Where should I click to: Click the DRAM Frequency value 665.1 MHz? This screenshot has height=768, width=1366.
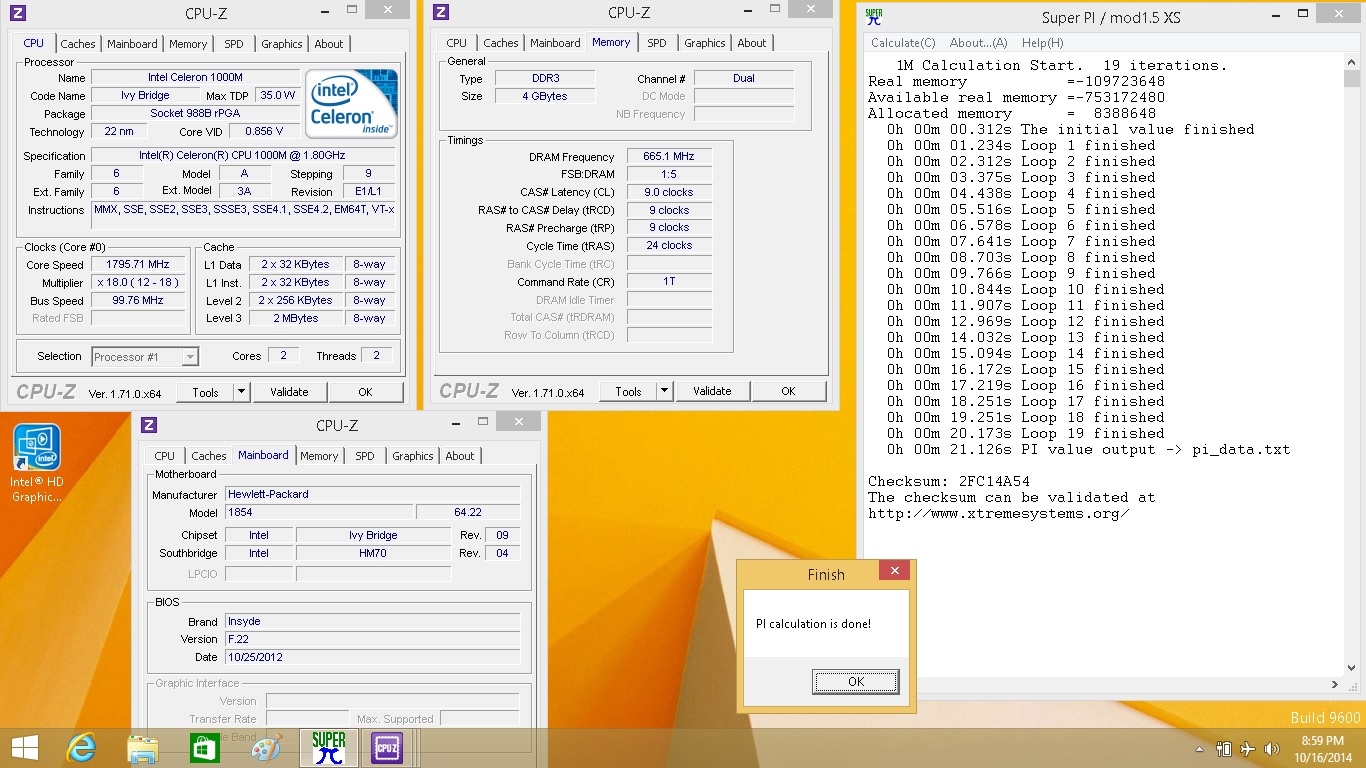click(669, 157)
